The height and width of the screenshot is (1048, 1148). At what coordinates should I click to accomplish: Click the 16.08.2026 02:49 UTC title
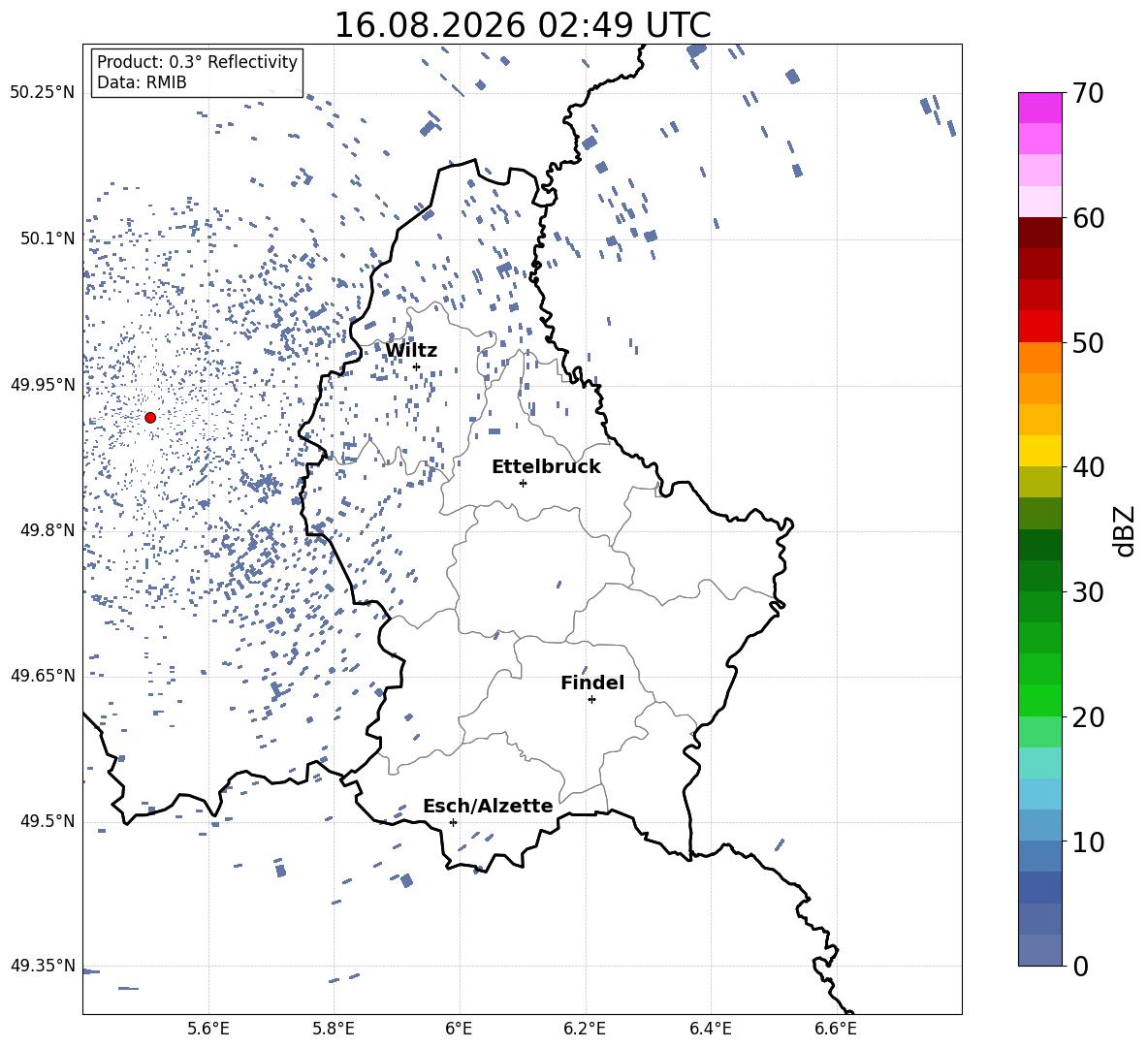pos(522,25)
